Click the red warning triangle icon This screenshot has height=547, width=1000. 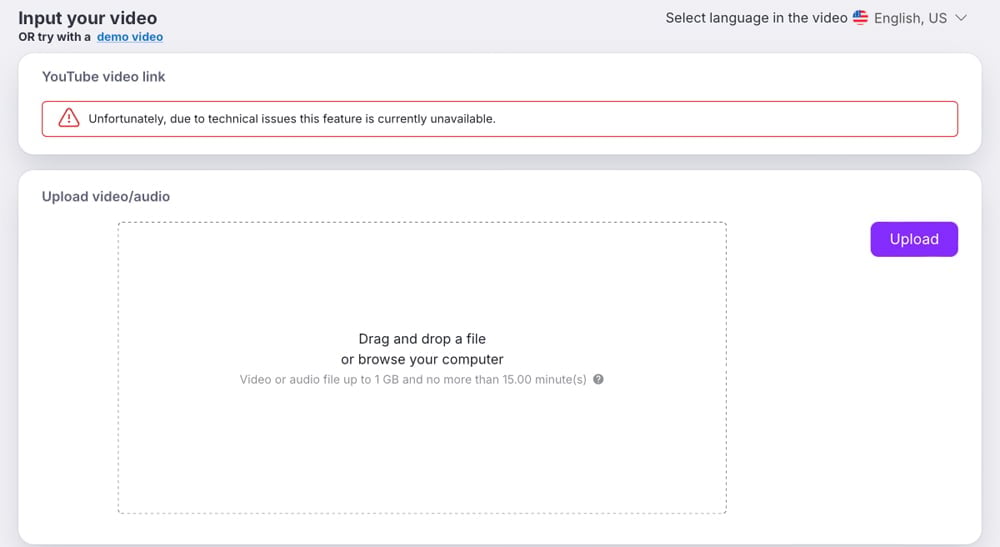[69, 118]
